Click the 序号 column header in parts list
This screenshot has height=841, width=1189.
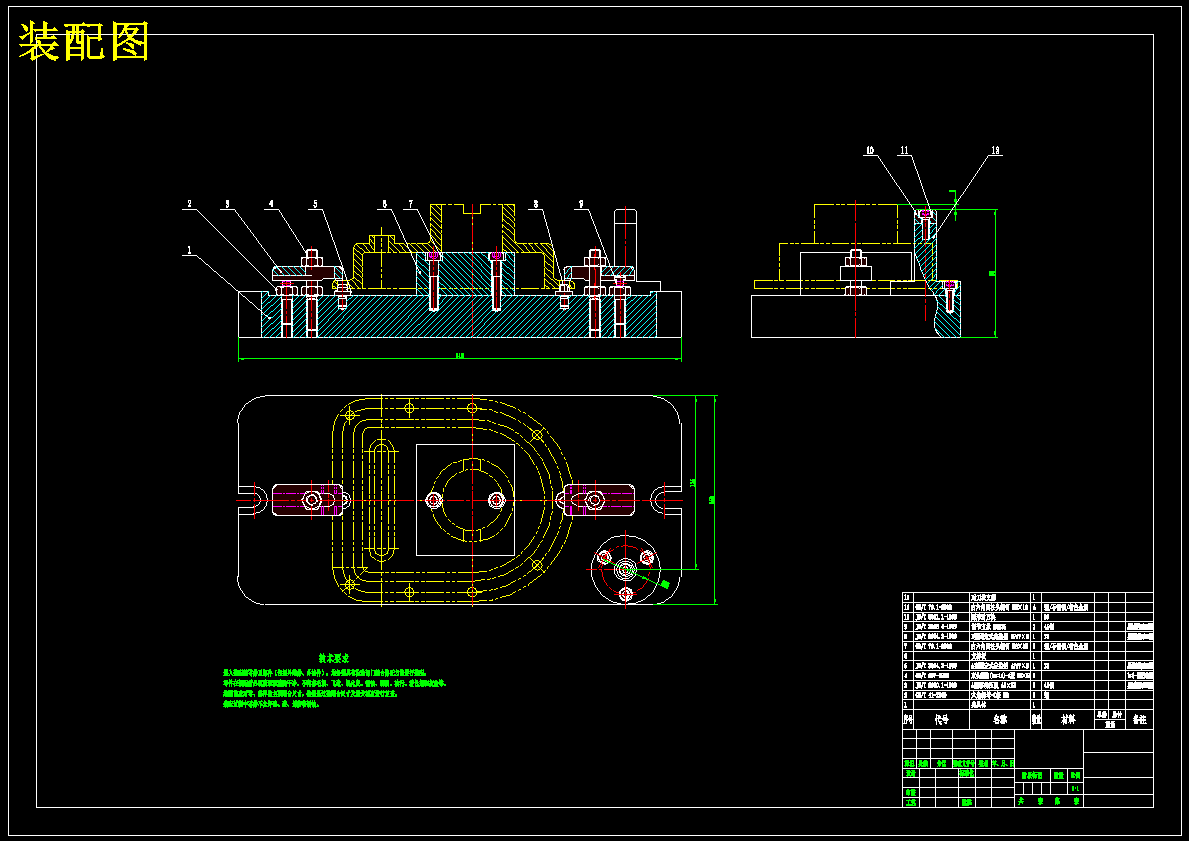pos(908,720)
